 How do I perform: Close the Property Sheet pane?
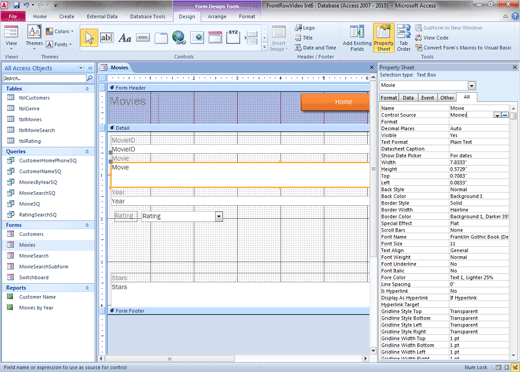click(x=515, y=67)
